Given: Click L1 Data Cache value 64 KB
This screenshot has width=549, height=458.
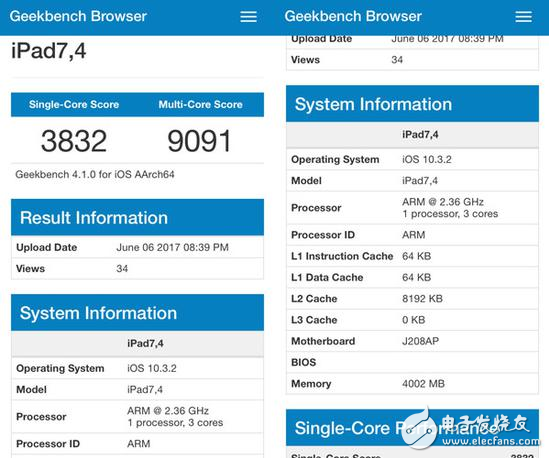Looking at the screenshot, I should coord(416,277).
